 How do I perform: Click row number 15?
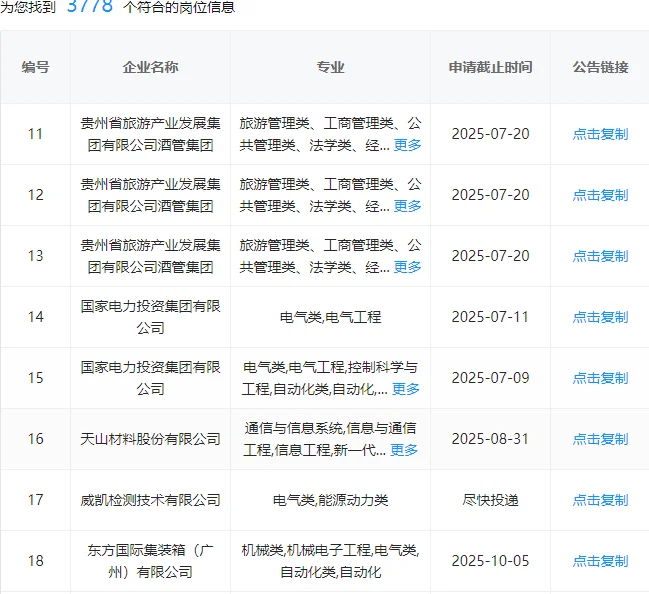click(x=36, y=378)
